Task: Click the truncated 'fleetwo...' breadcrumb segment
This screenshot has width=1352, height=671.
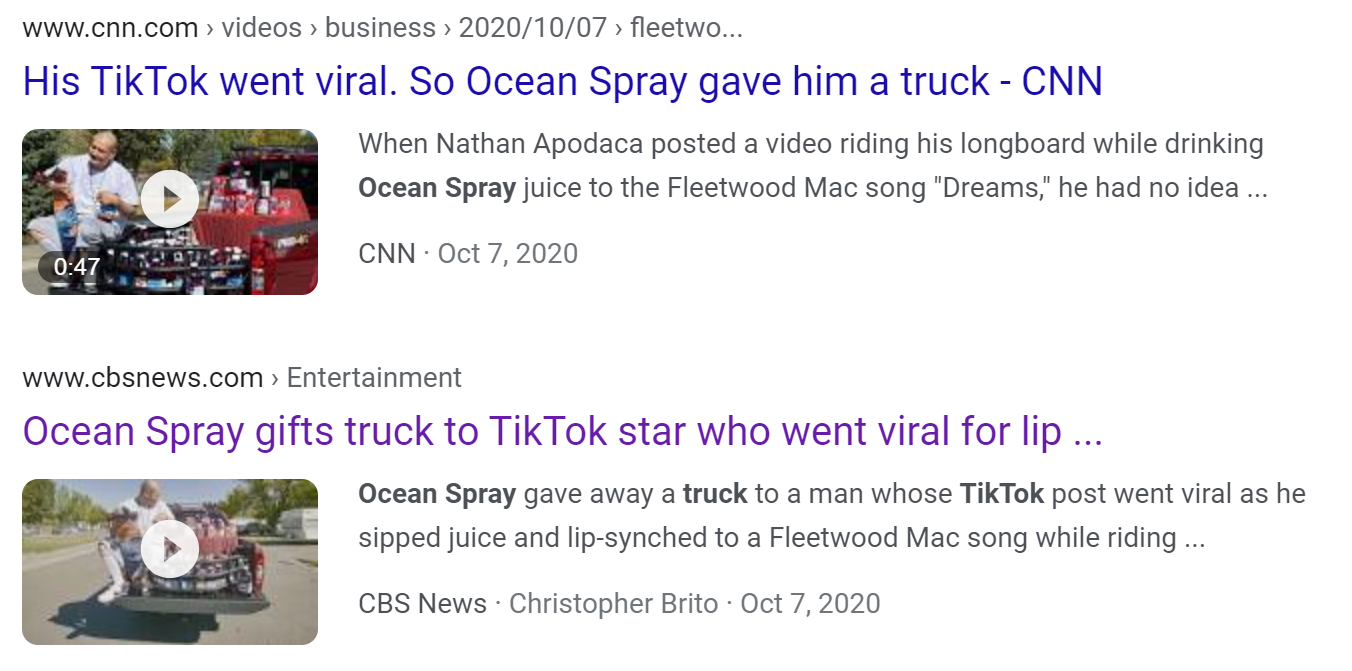Action: click(686, 28)
